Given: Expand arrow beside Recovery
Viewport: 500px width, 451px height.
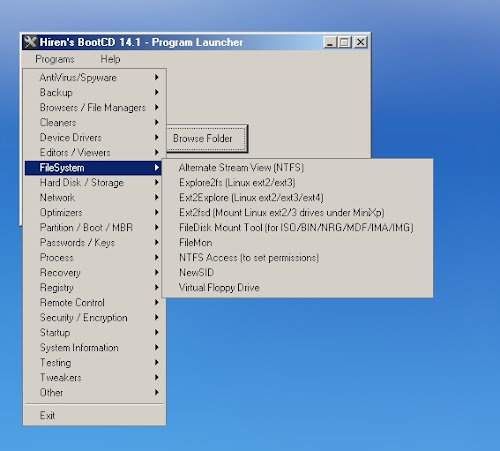Looking at the screenshot, I should 156,272.
